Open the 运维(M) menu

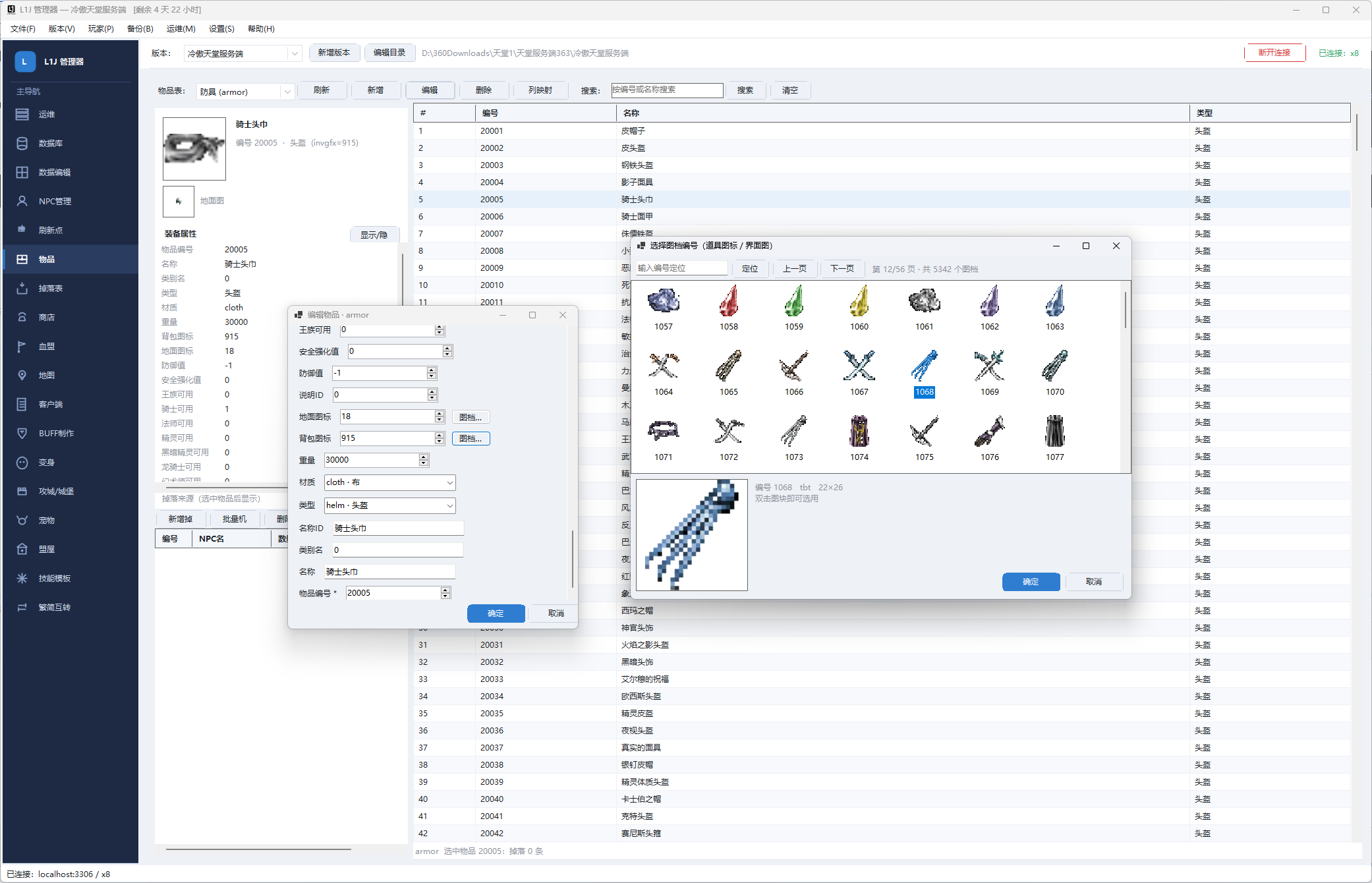tap(181, 29)
